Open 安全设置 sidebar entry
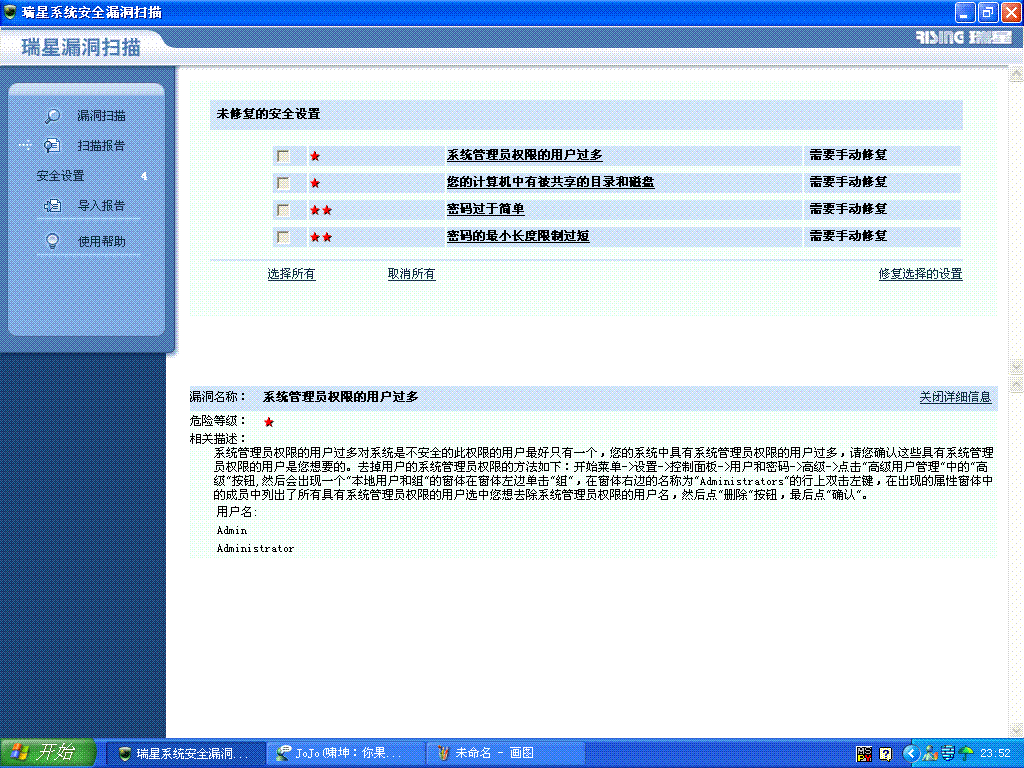1024x768 pixels. click(61, 176)
